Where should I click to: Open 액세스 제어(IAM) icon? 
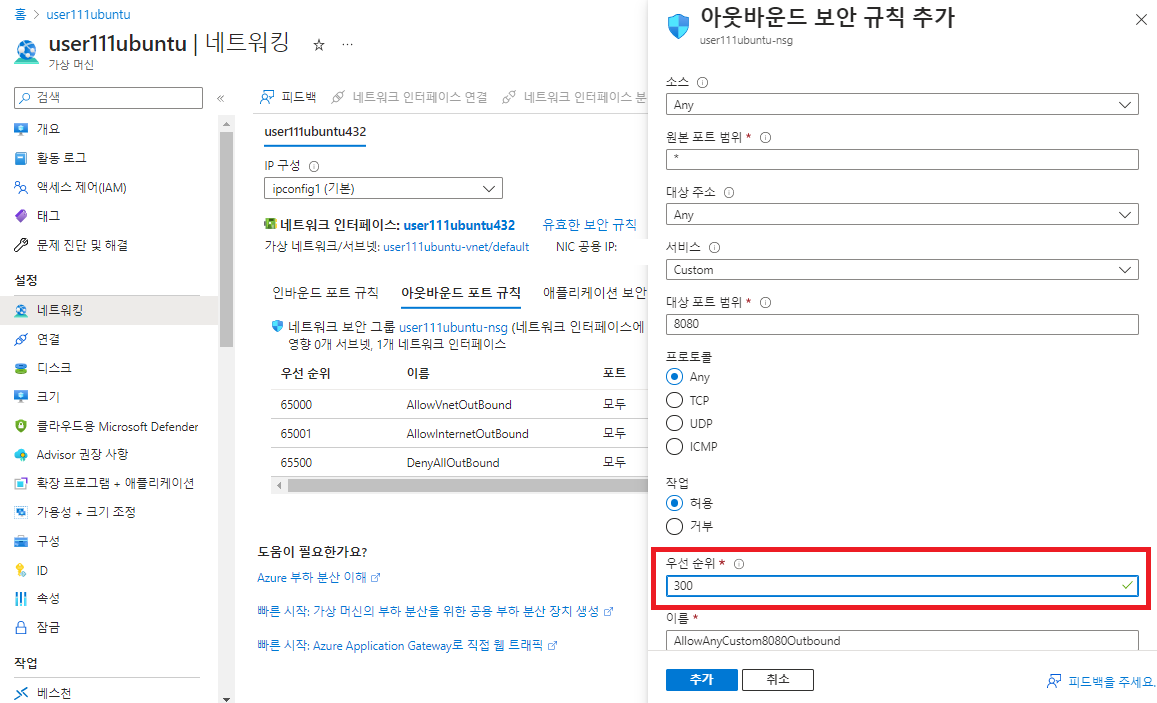[x=21, y=187]
